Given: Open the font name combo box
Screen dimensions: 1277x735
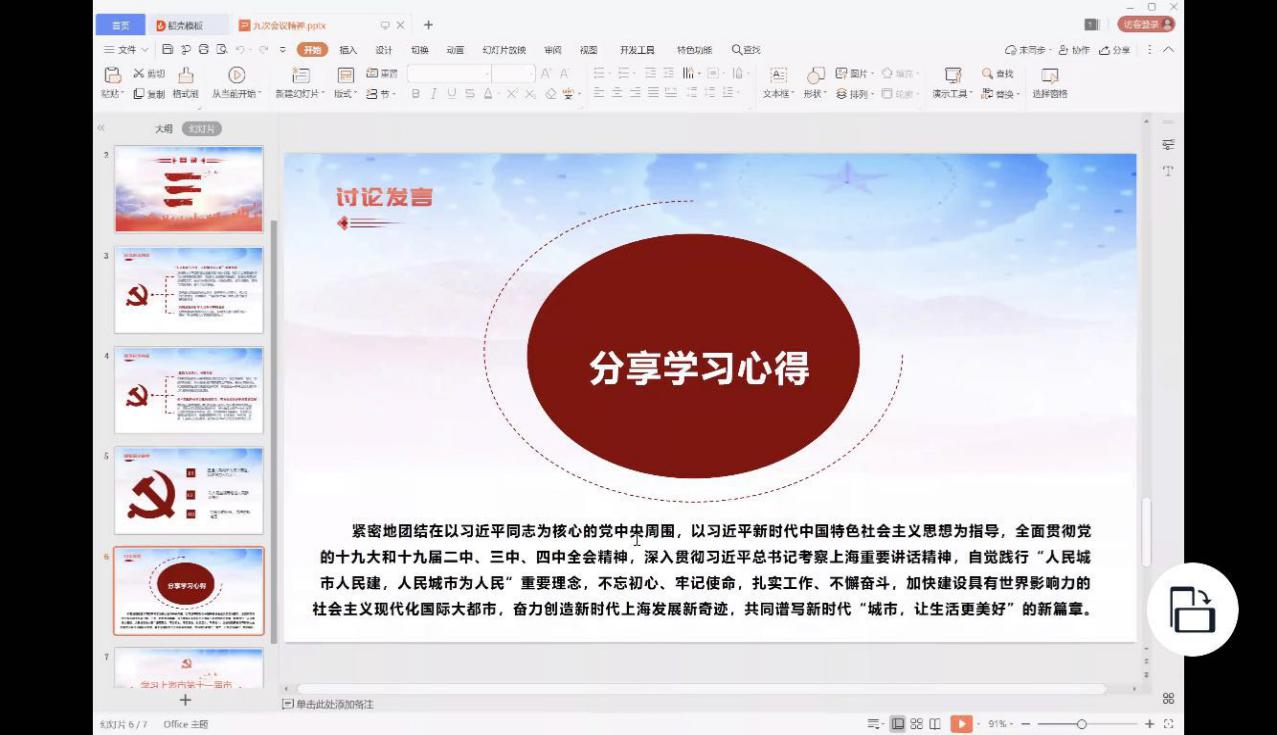Looking at the screenshot, I should (x=449, y=74).
